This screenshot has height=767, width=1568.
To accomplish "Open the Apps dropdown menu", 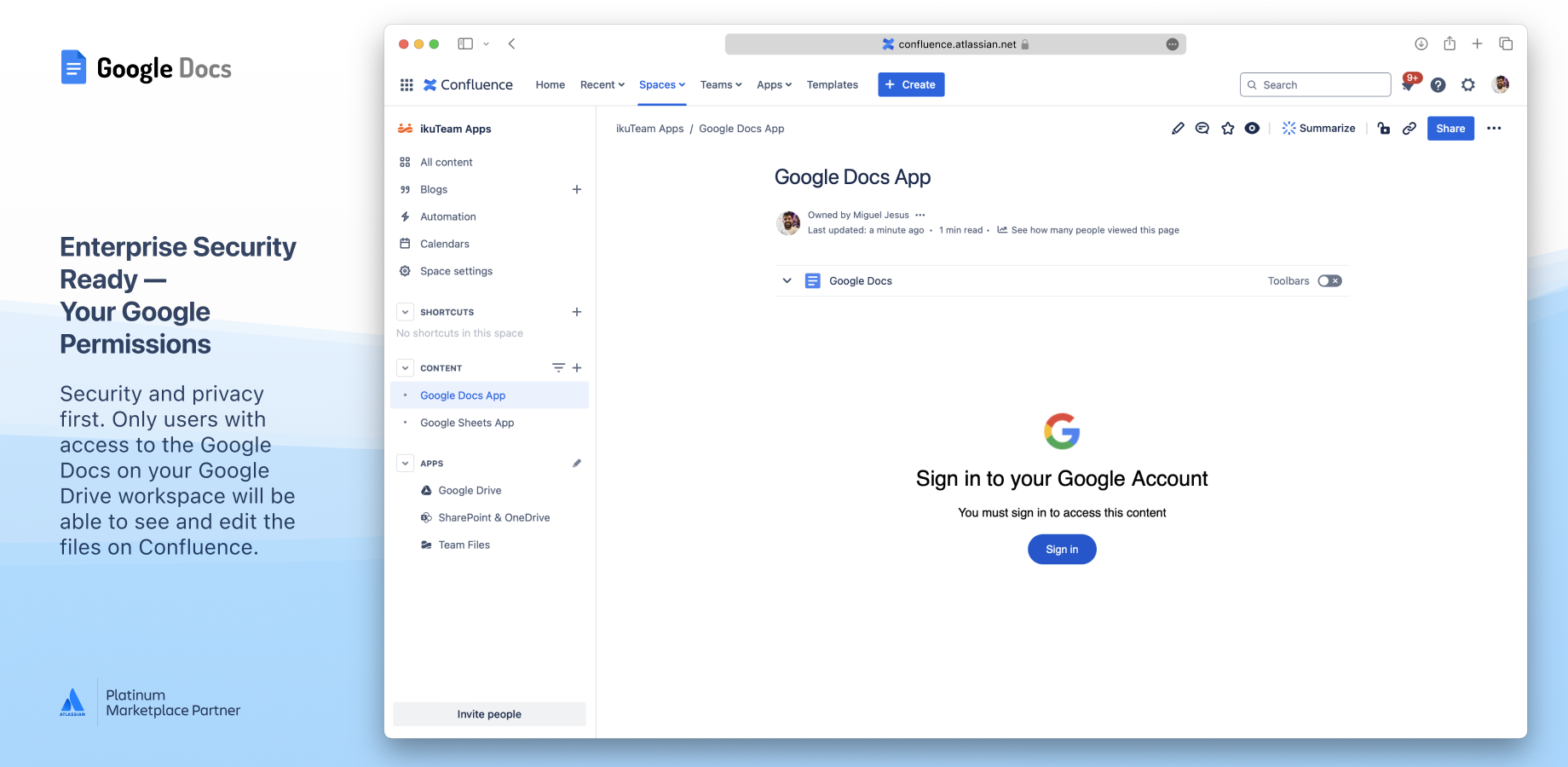I will pos(774,84).
